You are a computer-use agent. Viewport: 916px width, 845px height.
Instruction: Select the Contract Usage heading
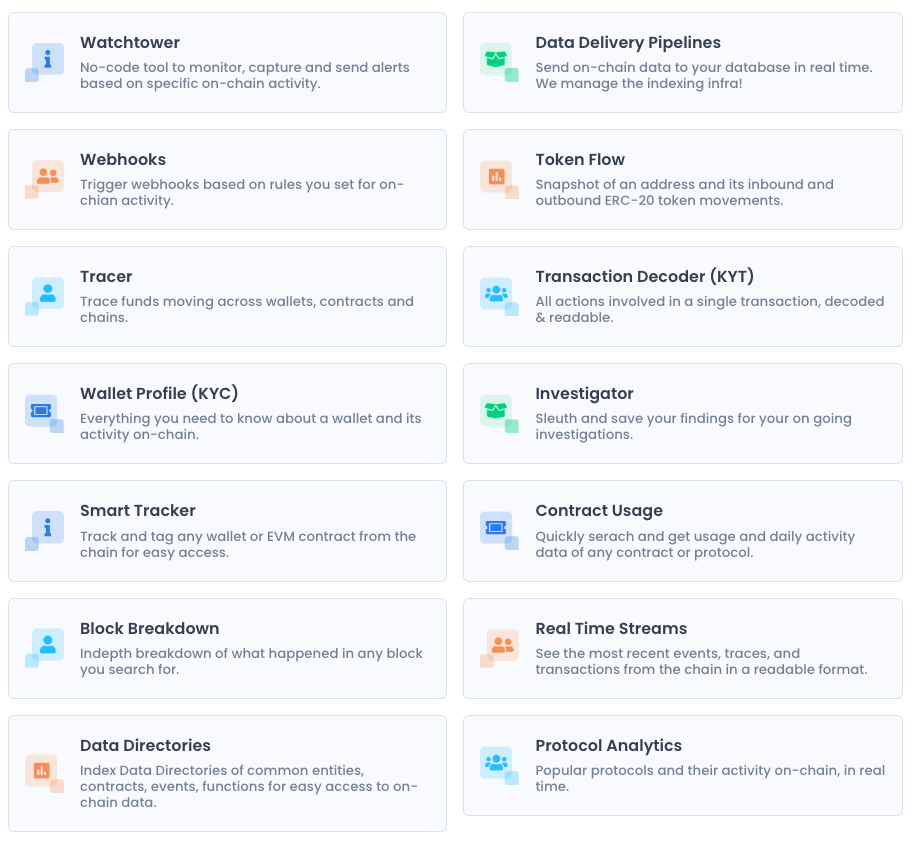pyautogui.click(x=598, y=511)
